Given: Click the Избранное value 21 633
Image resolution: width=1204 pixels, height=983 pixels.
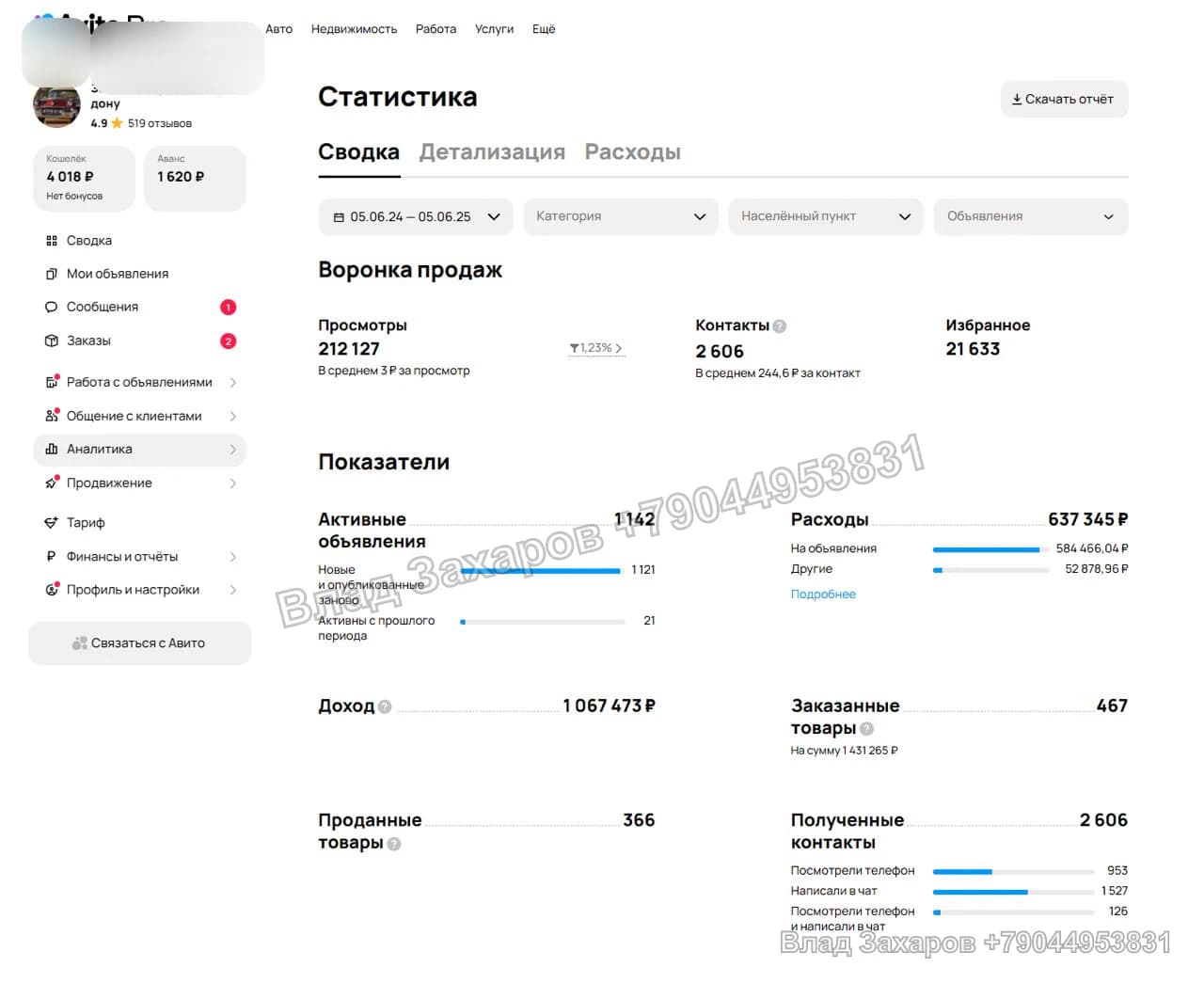Looking at the screenshot, I should (x=973, y=349).
